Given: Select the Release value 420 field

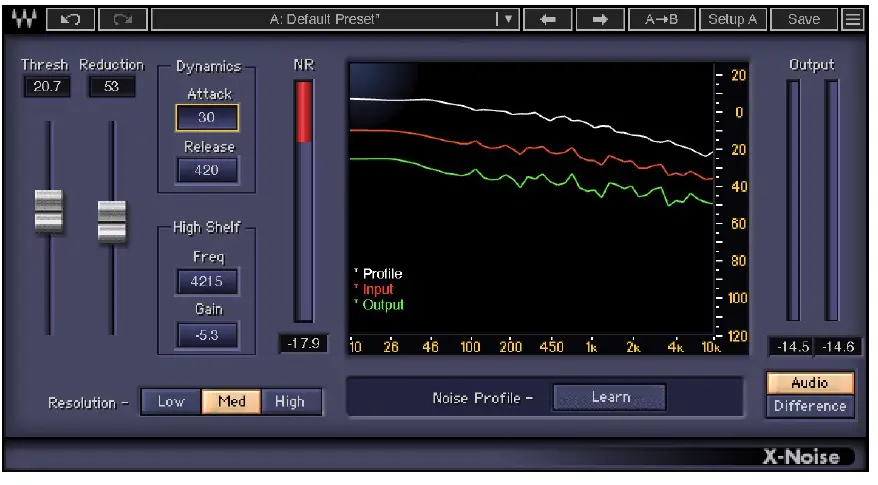Looking at the screenshot, I should [x=207, y=170].
